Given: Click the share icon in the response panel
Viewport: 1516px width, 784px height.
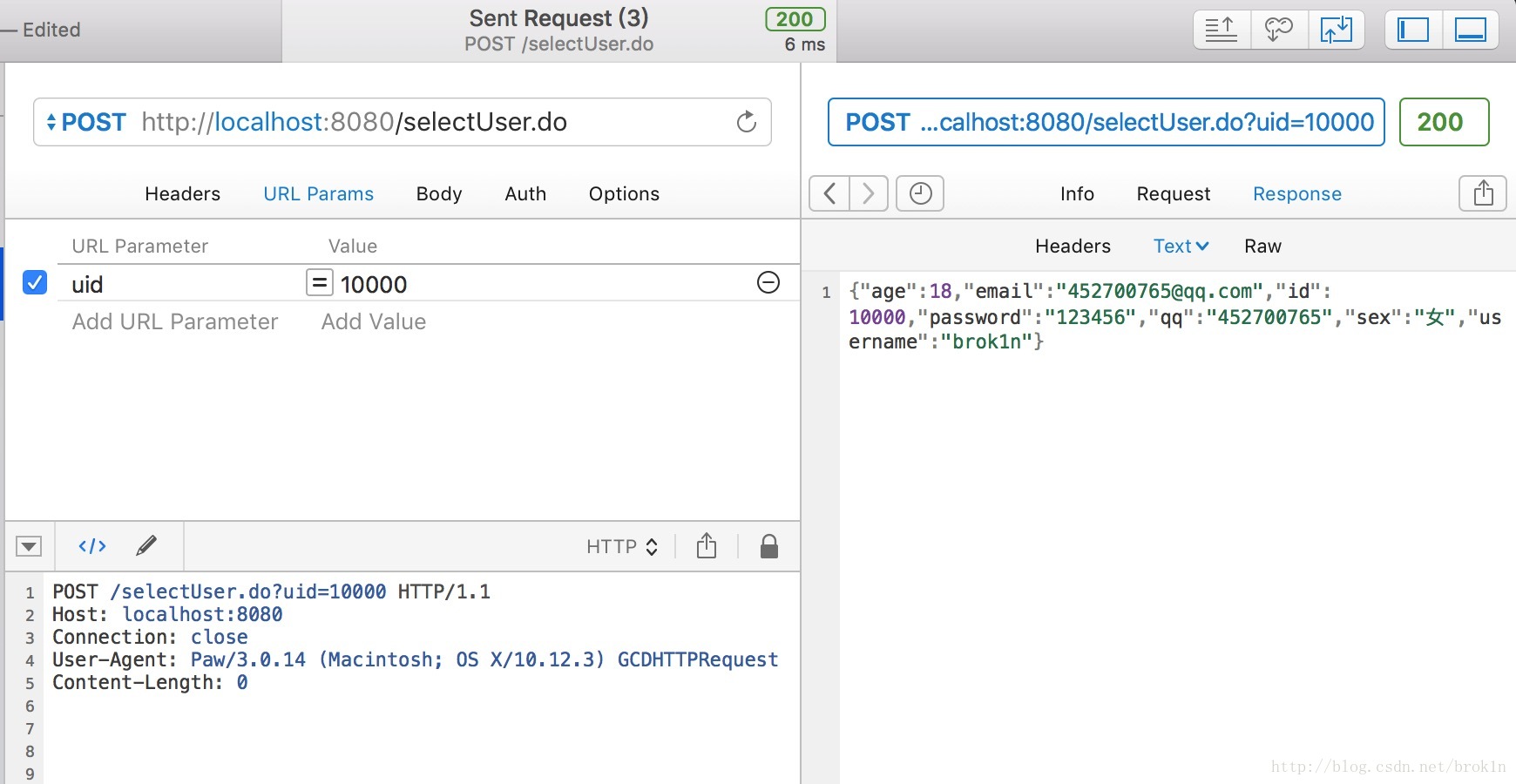Looking at the screenshot, I should click(x=1483, y=193).
